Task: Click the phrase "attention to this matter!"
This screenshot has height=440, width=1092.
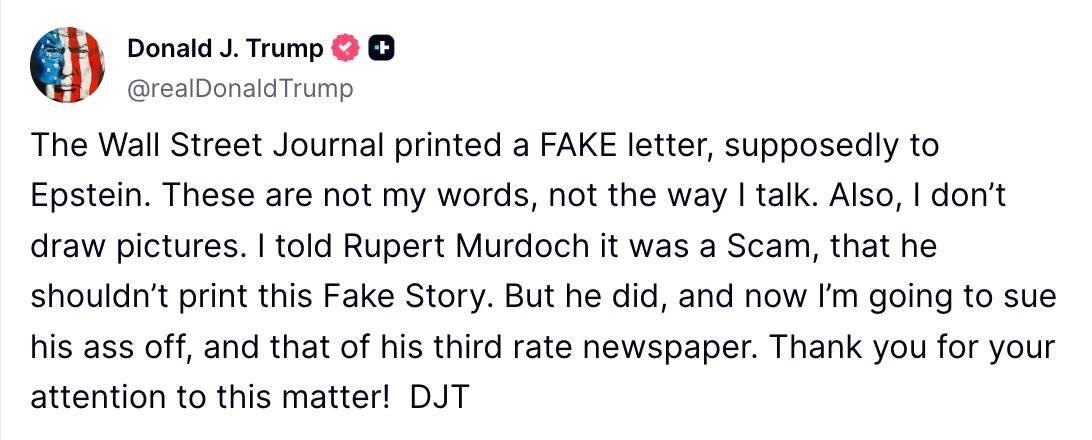Action: tap(210, 398)
